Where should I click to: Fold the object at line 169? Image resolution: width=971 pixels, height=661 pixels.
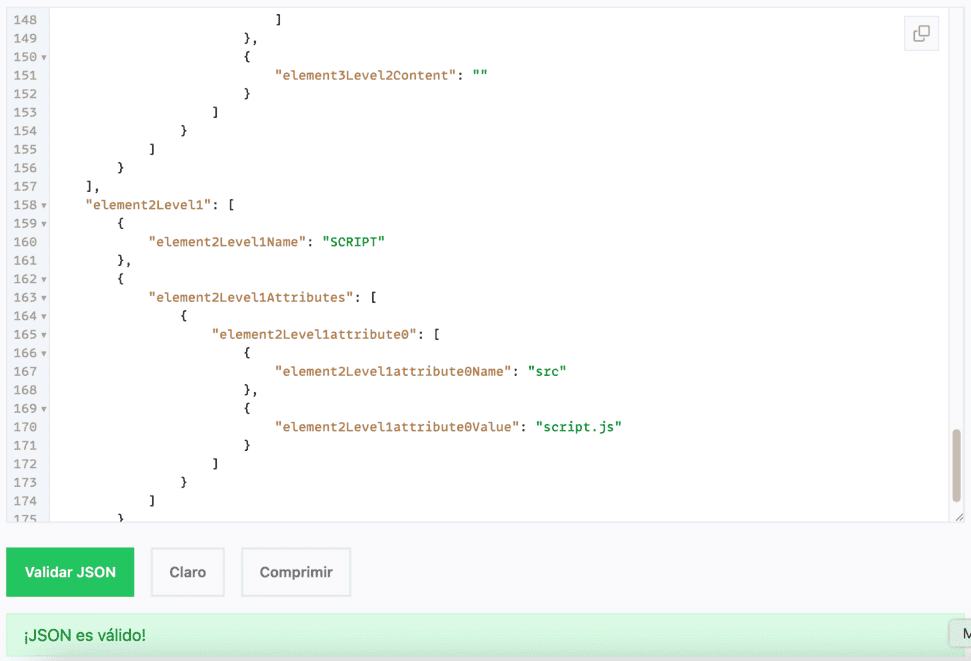(x=44, y=409)
